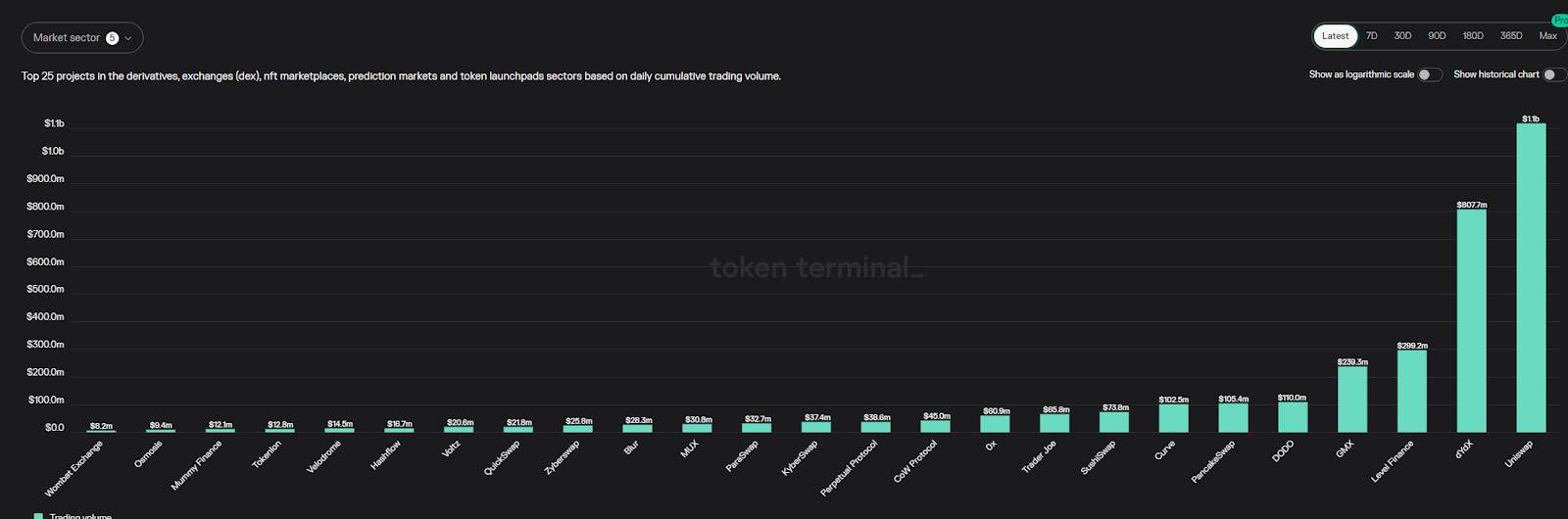Click the chevron arrow beside Market sector
1568x519 pixels.
[x=128, y=38]
